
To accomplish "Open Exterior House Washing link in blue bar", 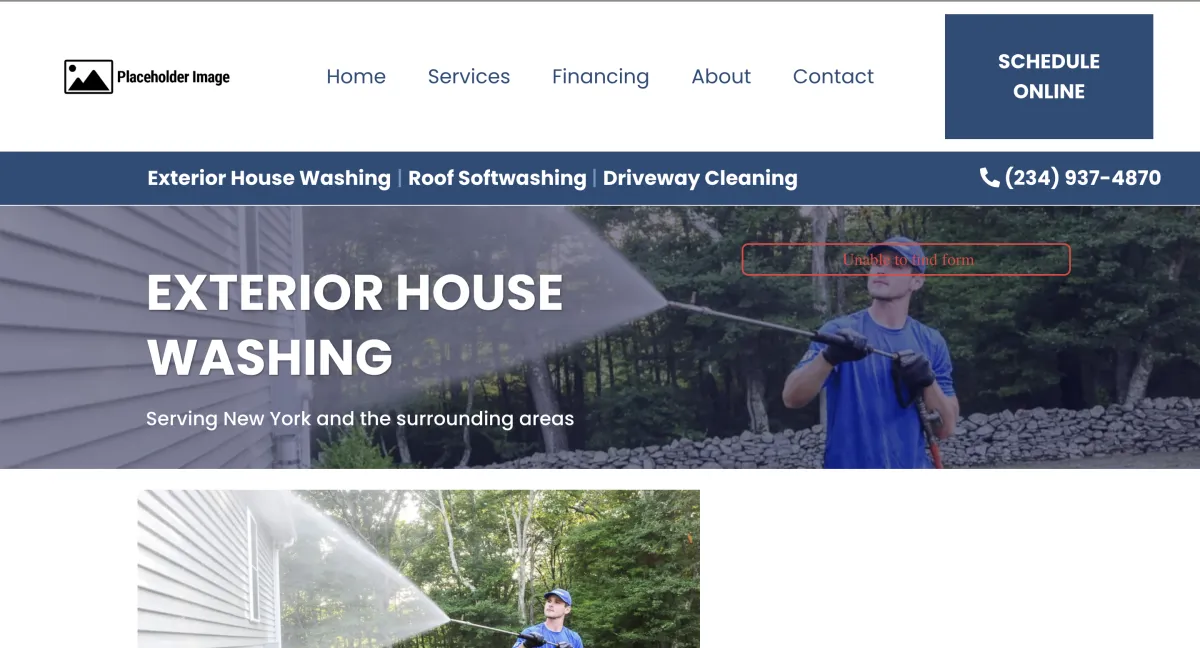I will click(269, 178).
